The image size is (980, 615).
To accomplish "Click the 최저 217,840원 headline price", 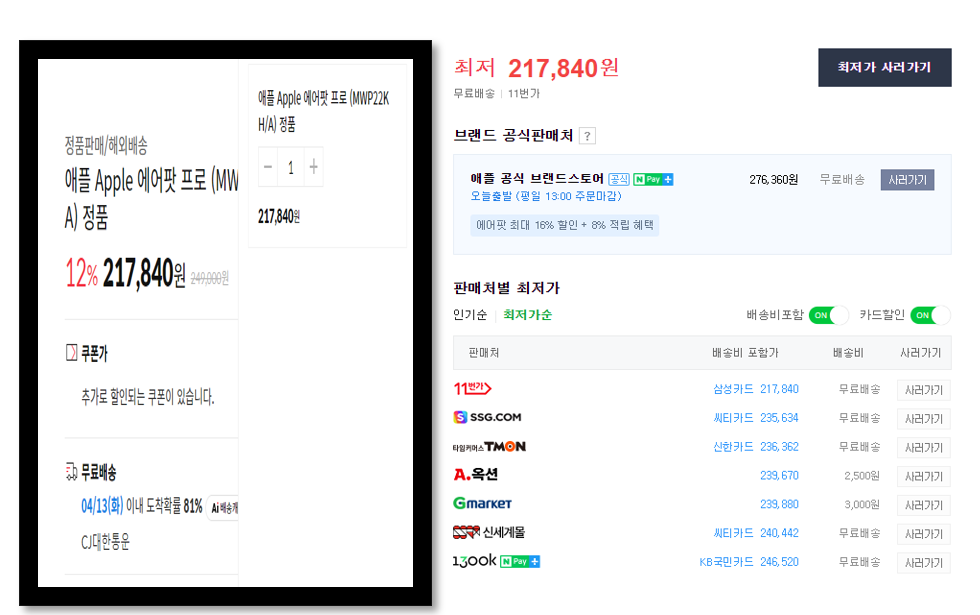I will click(536, 68).
